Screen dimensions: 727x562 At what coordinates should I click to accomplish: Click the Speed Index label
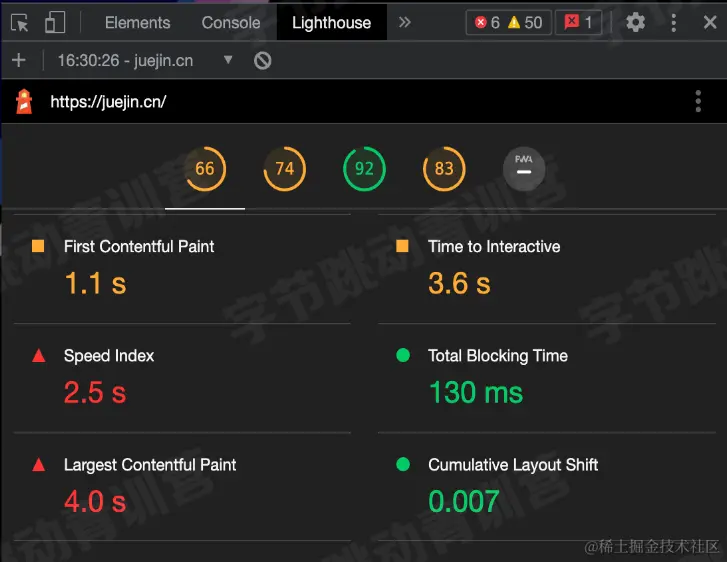point(109,356)
